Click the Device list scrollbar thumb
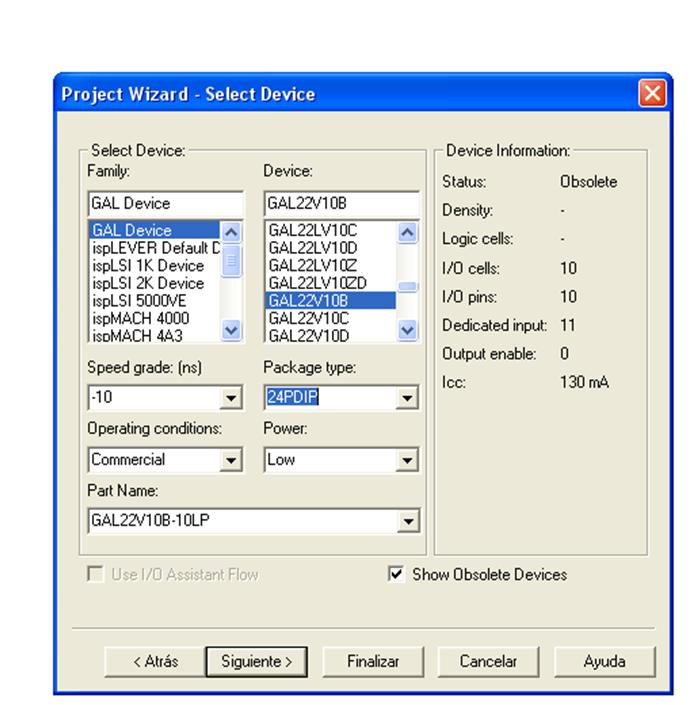 (407, 286)
